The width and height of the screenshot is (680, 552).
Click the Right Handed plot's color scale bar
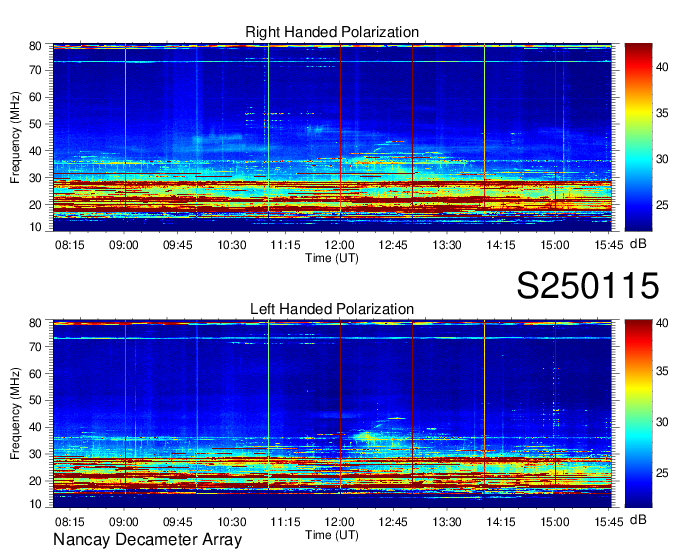click(638, 137)
